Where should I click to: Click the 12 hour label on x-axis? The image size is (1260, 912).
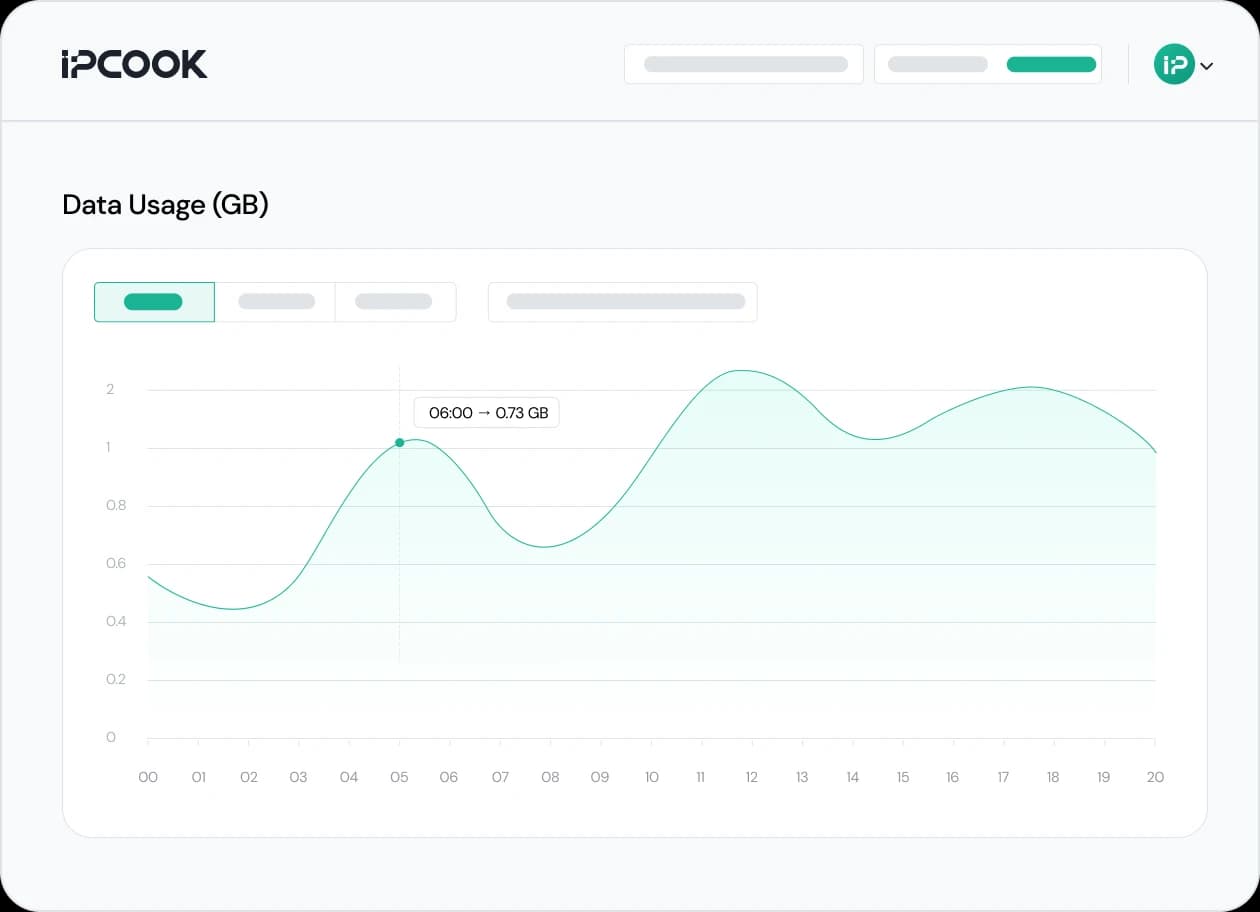pos(751,777)
